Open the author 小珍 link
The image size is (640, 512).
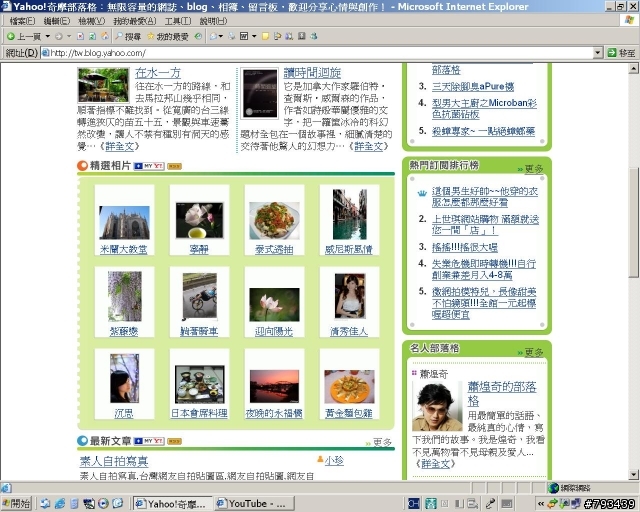pos(334,461)
